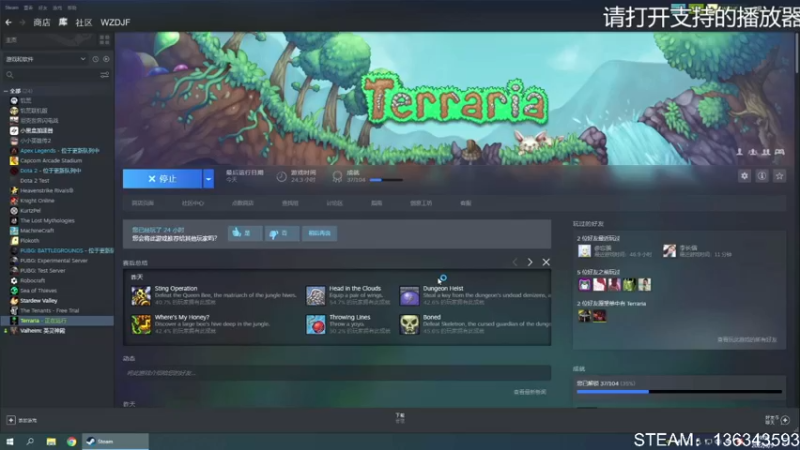This screenshot has height=450, width=800.
Task: Select Capcom Arcade Stadium in library list
Action: (51, 160)
